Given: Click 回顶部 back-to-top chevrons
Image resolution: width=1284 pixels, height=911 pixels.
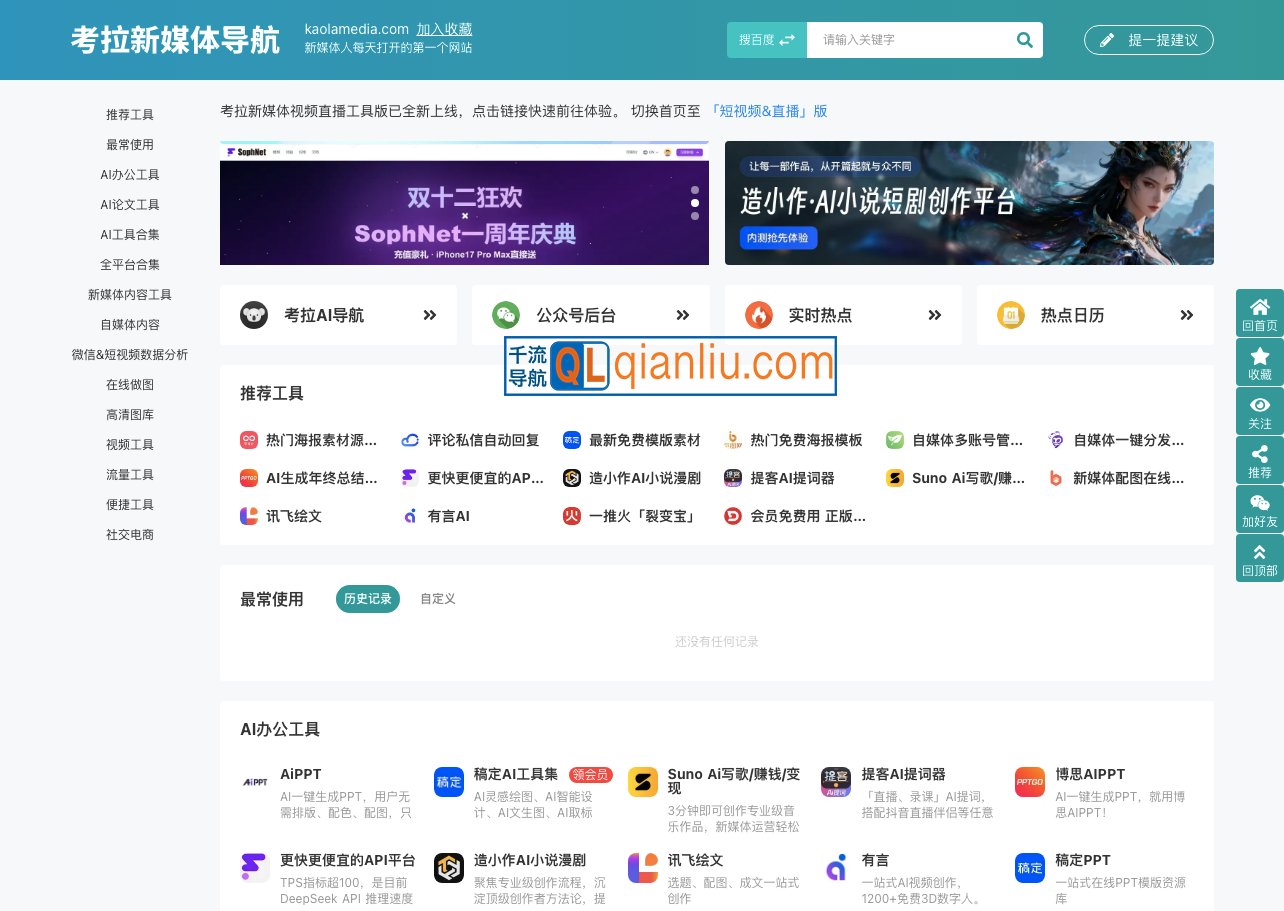Looking at the screenshot, I should click(x=1259, y=551).
